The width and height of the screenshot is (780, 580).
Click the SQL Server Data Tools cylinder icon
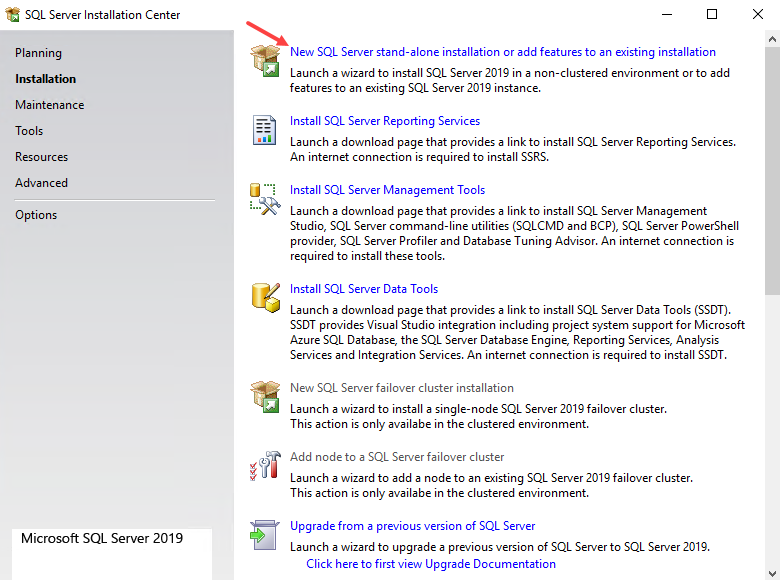pyautogui.click(x=266, y=297)
